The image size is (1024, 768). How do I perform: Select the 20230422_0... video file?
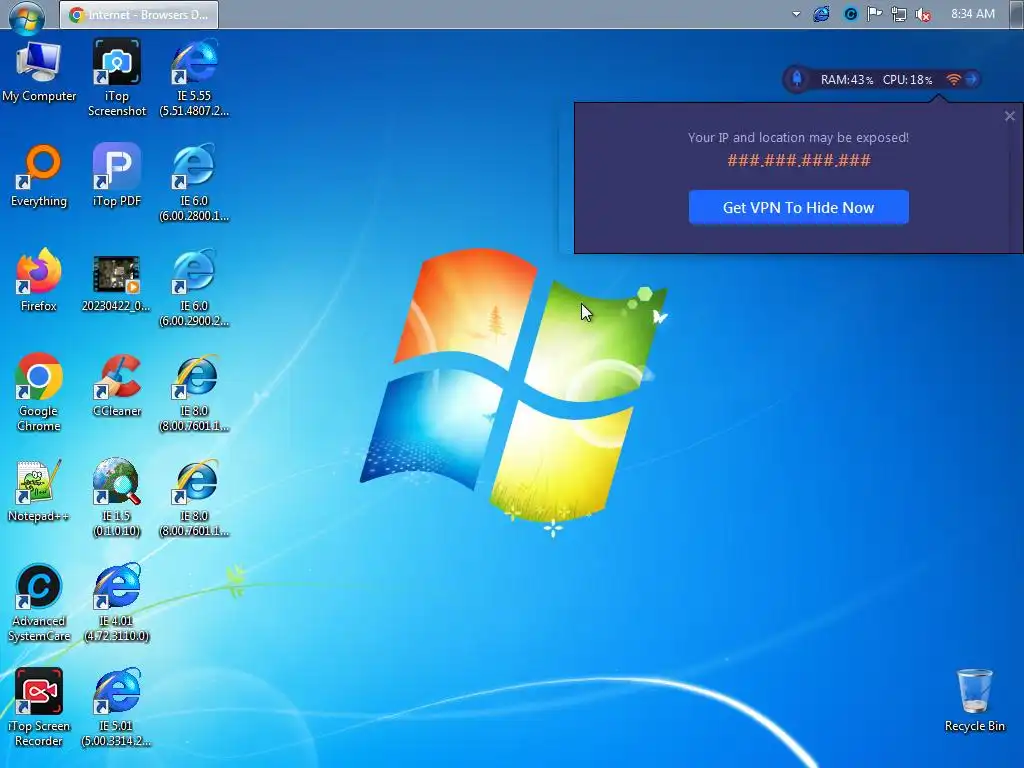[116, 283]
